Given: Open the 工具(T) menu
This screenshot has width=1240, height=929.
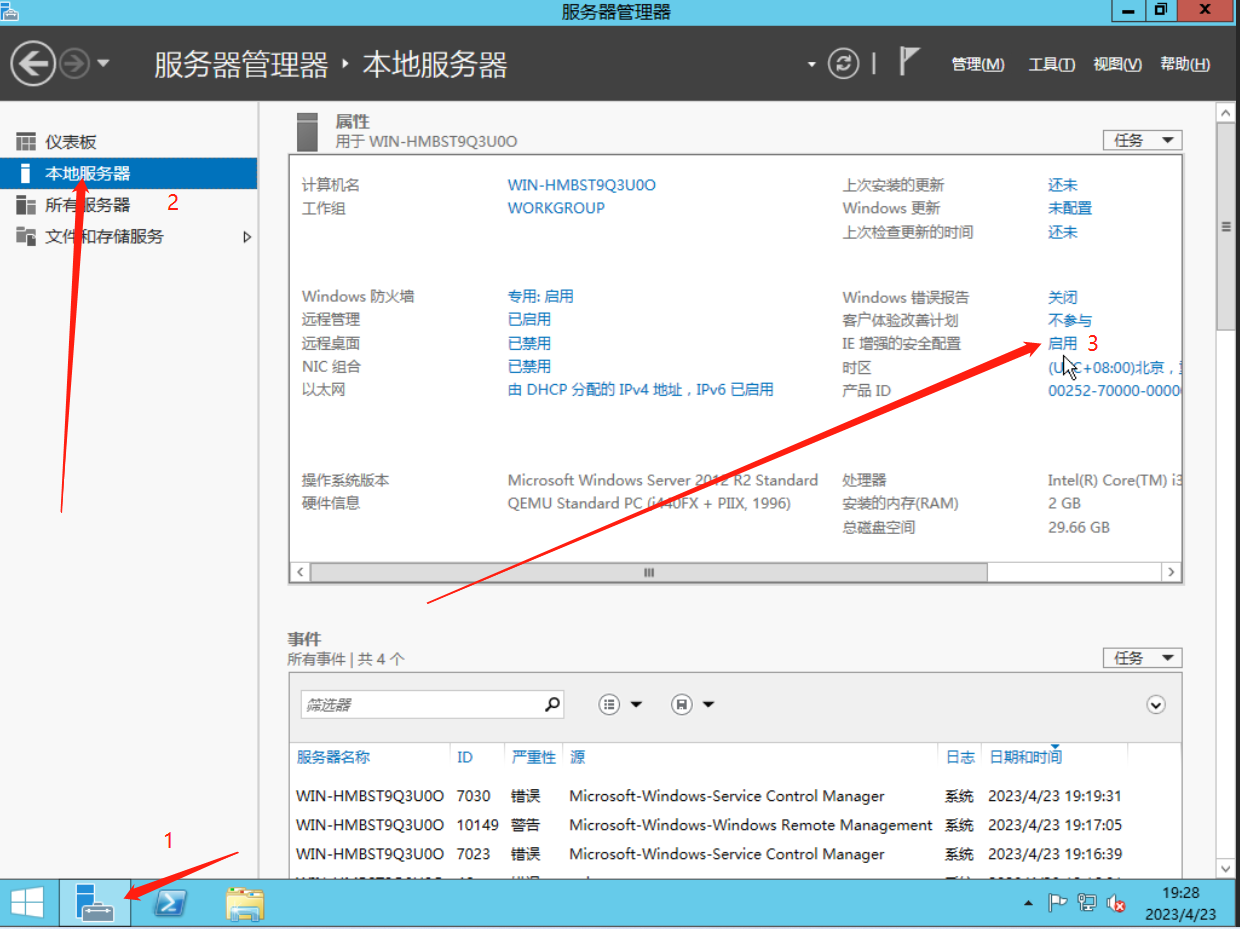Looking at the screenshot, I should (1051, 64).
